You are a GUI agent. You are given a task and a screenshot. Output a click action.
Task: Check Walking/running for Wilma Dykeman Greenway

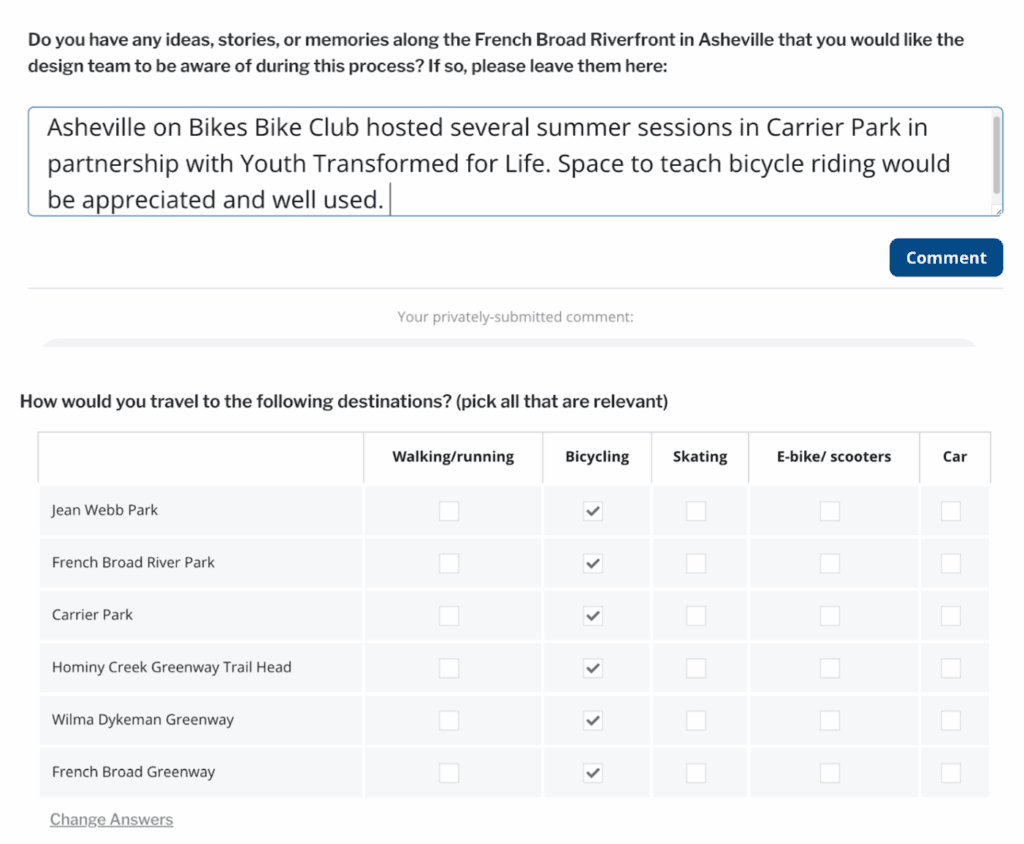(x=449, y=720)
